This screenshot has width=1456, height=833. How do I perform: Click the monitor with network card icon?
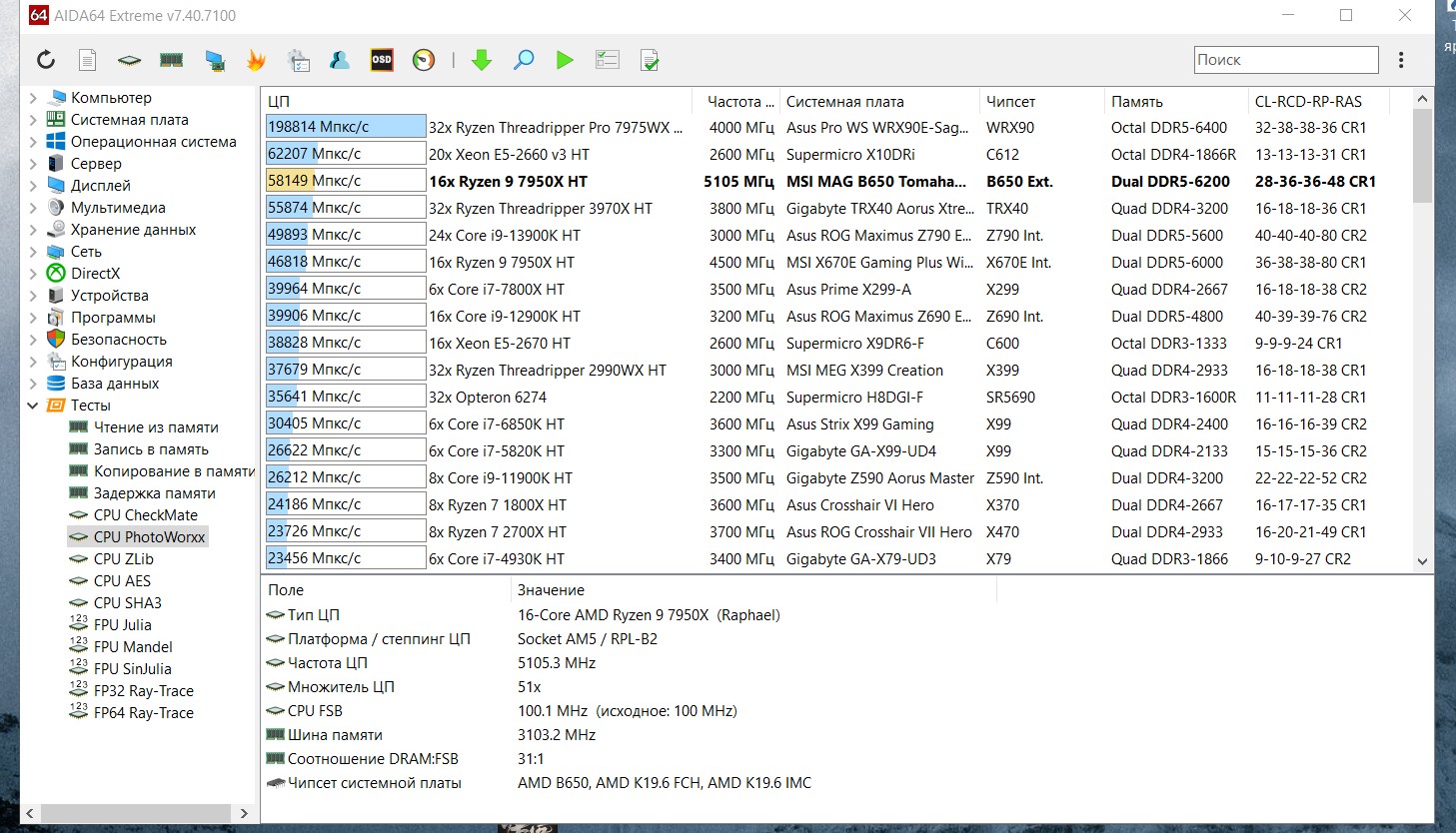[215, 60]
